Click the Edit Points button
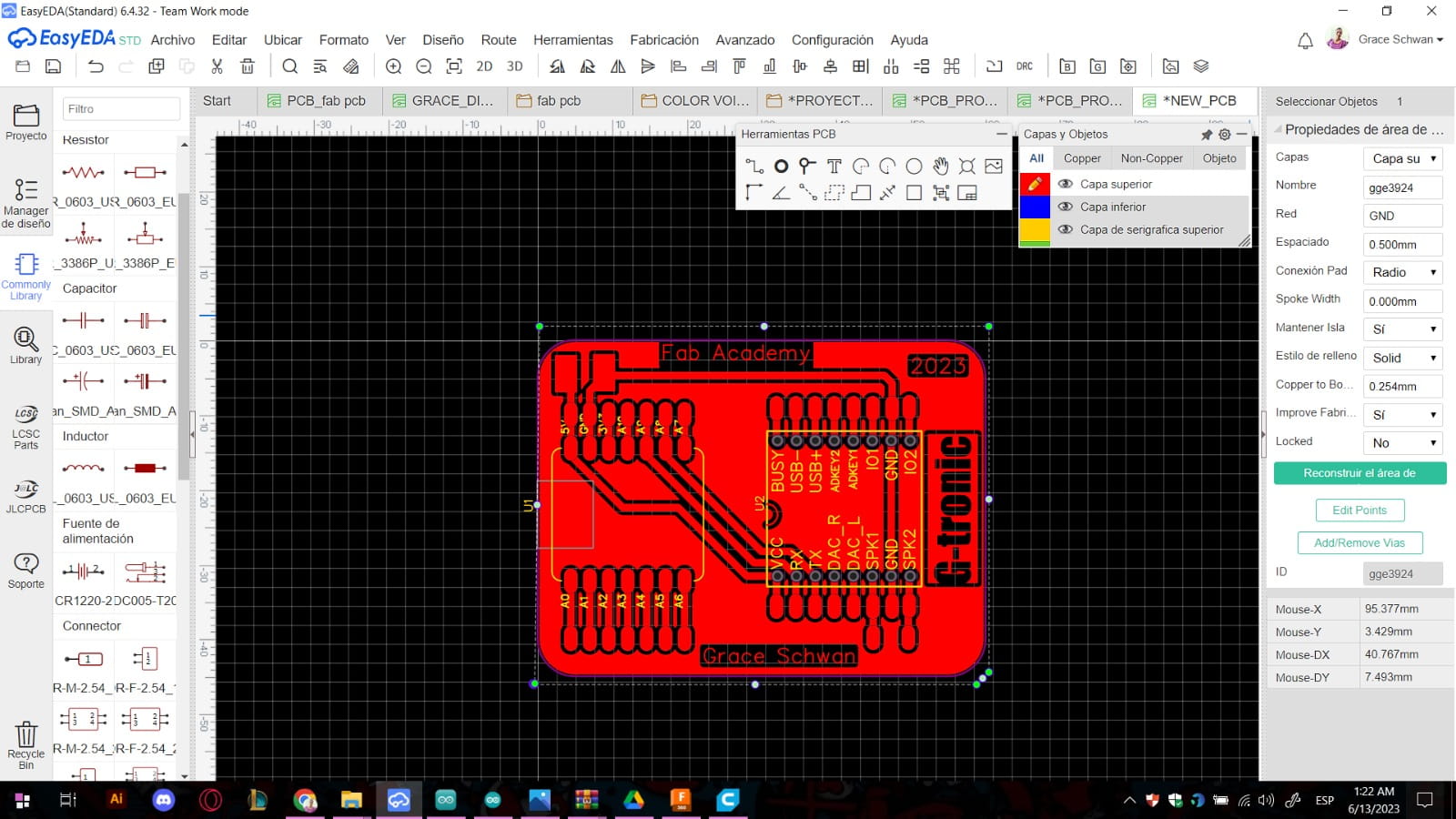The image size is (1456, 819). (x=1360, y=511)
